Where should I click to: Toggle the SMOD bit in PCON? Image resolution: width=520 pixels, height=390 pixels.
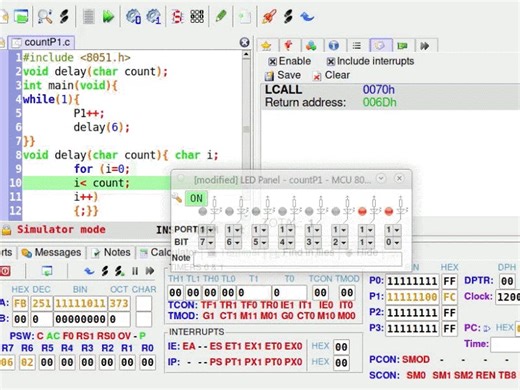(x=416, y=359)
